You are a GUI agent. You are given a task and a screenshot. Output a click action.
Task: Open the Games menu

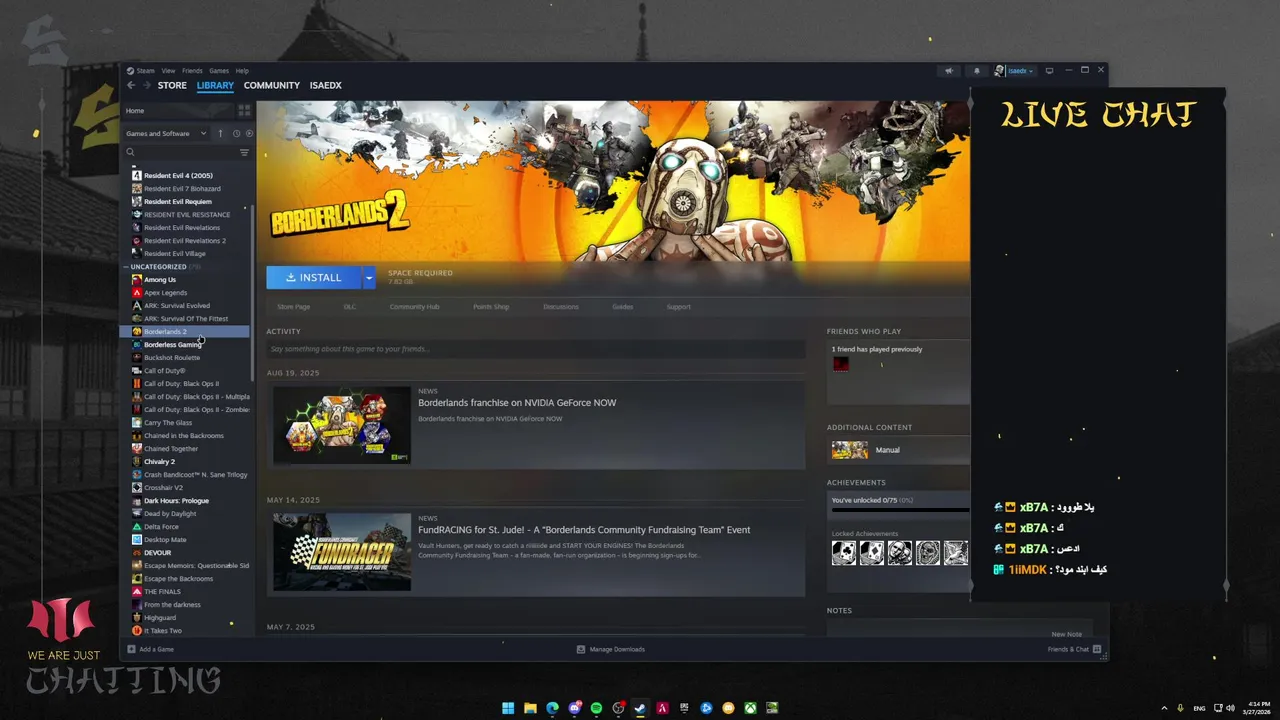coord(219,71)
